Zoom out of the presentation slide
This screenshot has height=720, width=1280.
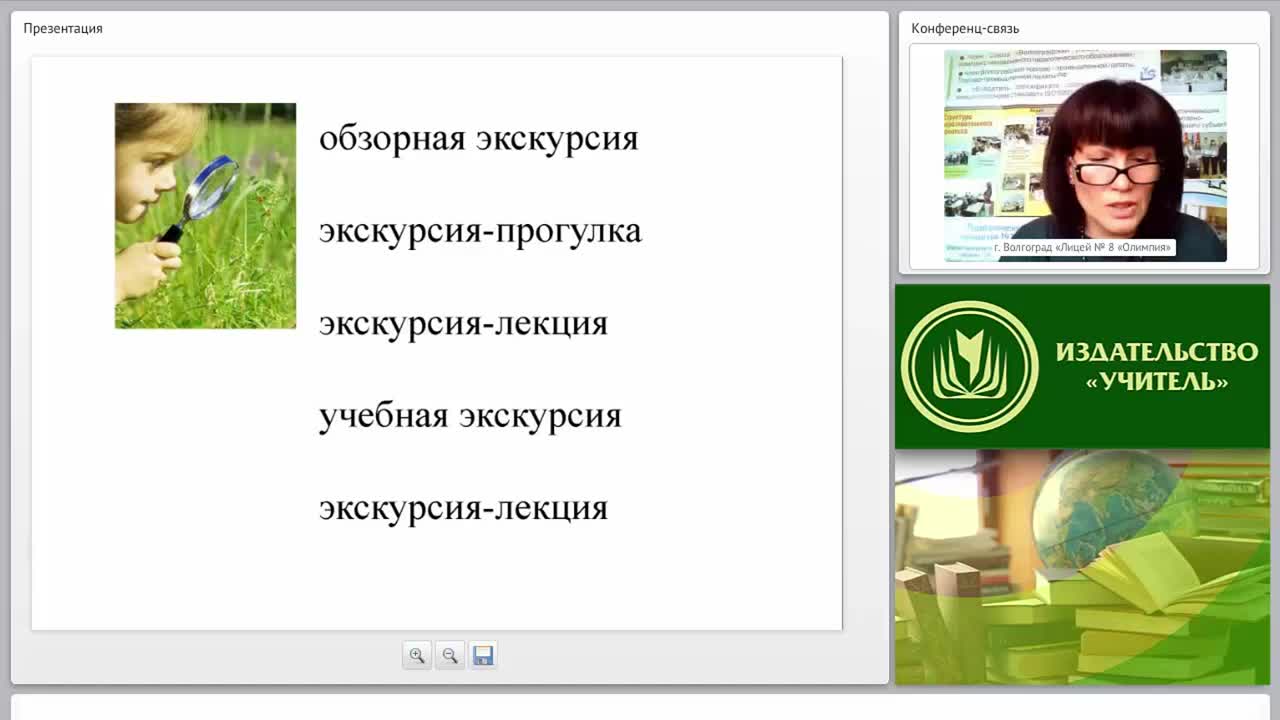coord(450,655)
